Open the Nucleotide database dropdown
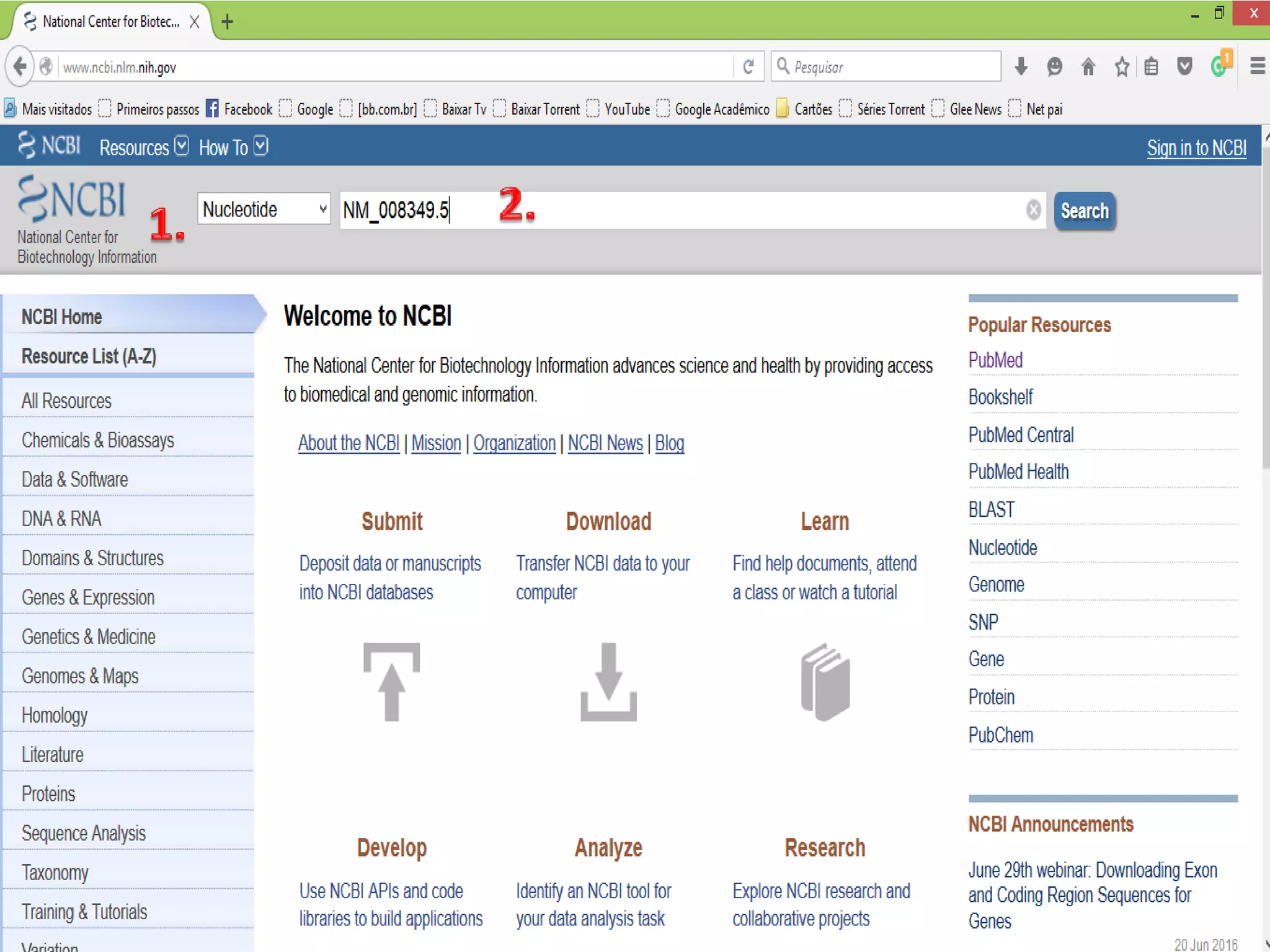Viewport: 1270px width, 952px height. tap(264, 209)
